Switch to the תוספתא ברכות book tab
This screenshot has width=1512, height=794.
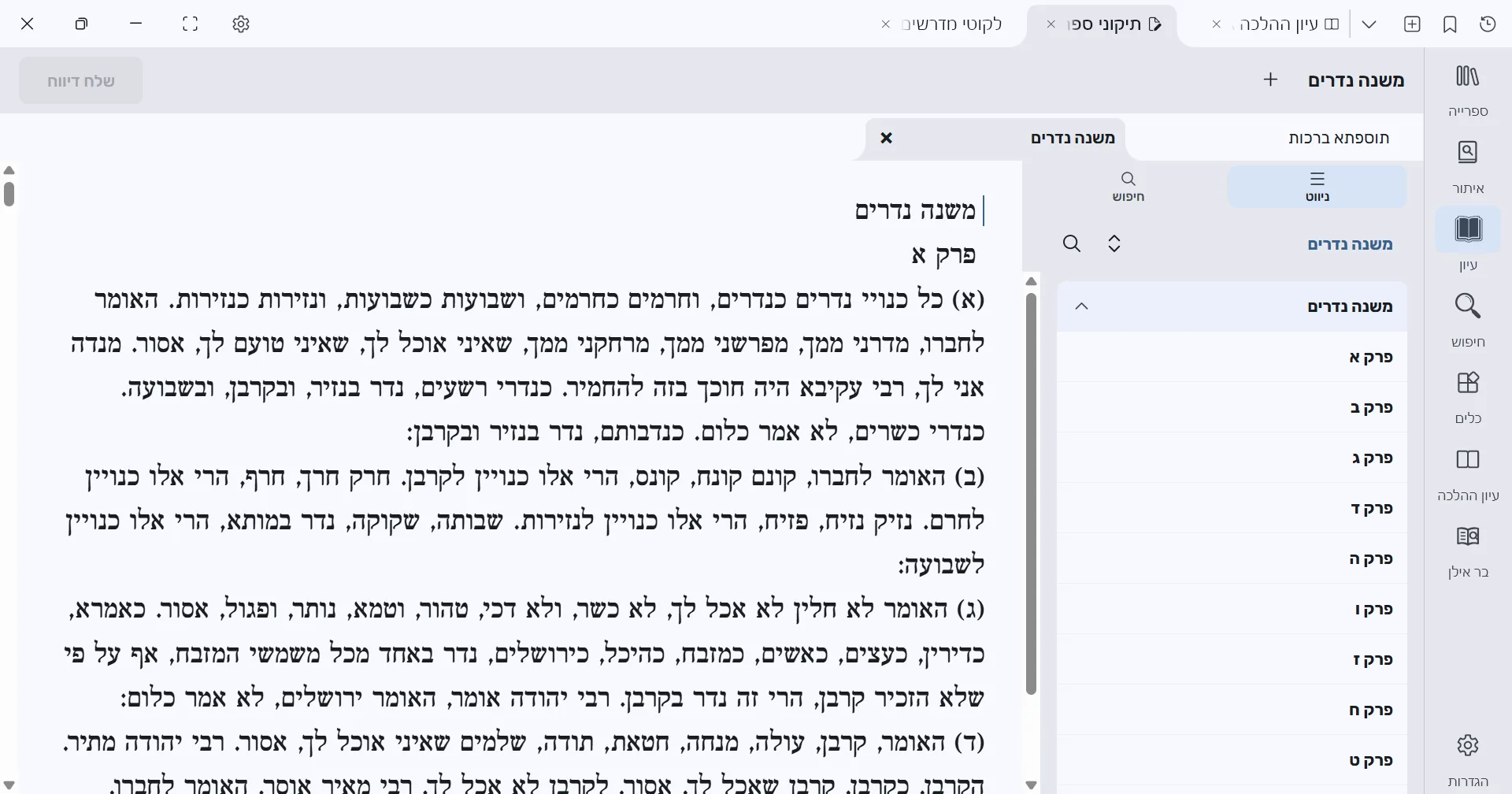[1339, 138]
